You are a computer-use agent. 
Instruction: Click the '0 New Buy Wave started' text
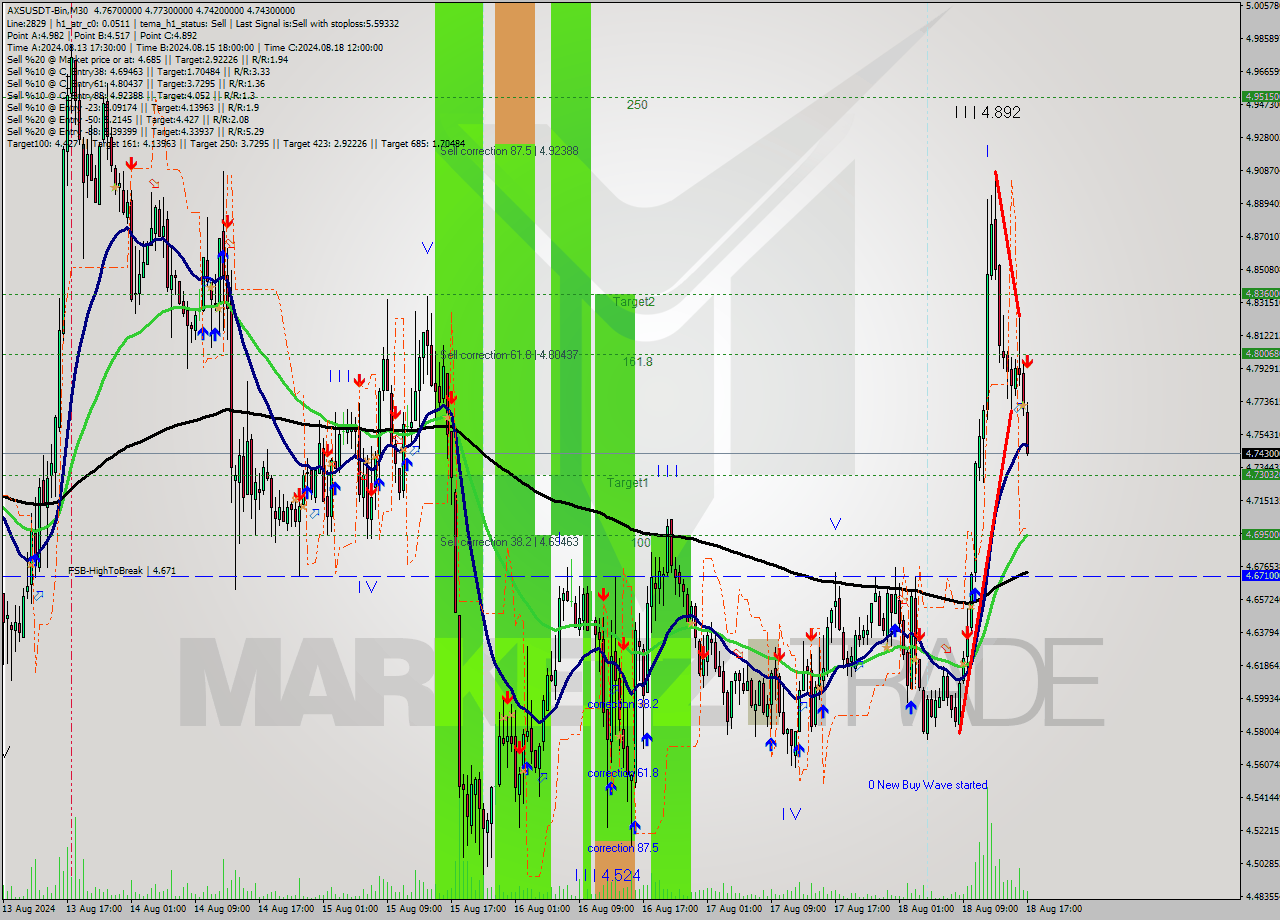[x=928, y=785]
